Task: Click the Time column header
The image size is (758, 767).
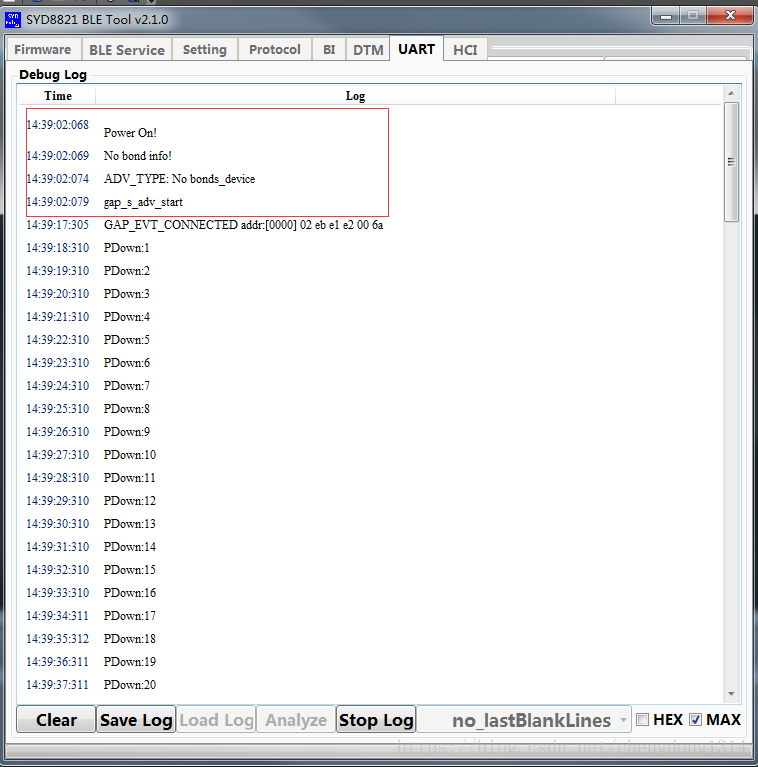Action: [x=58, y=96]
